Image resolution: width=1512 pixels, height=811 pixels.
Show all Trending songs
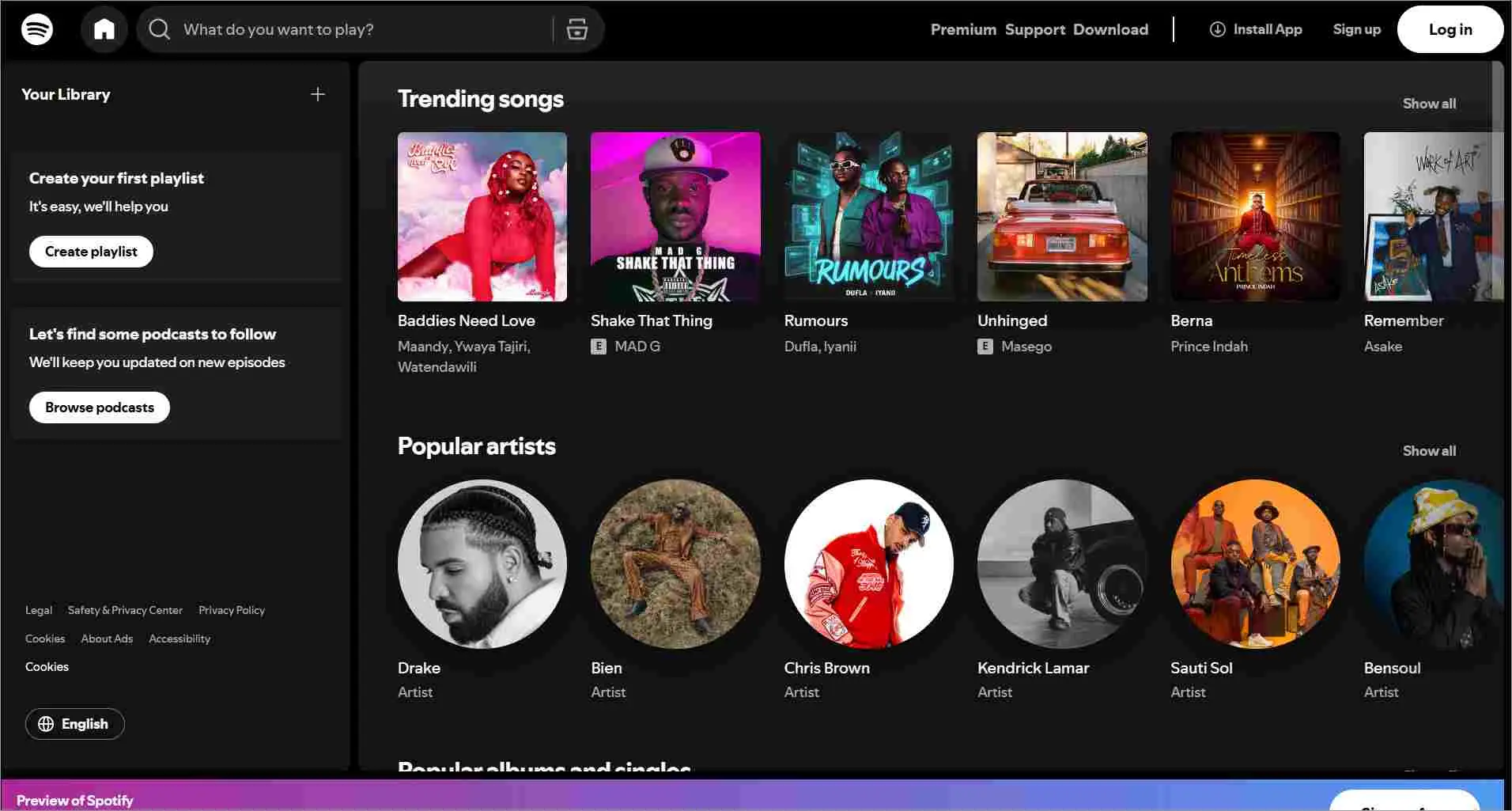pyautogui.click(x=1428, y=103)
